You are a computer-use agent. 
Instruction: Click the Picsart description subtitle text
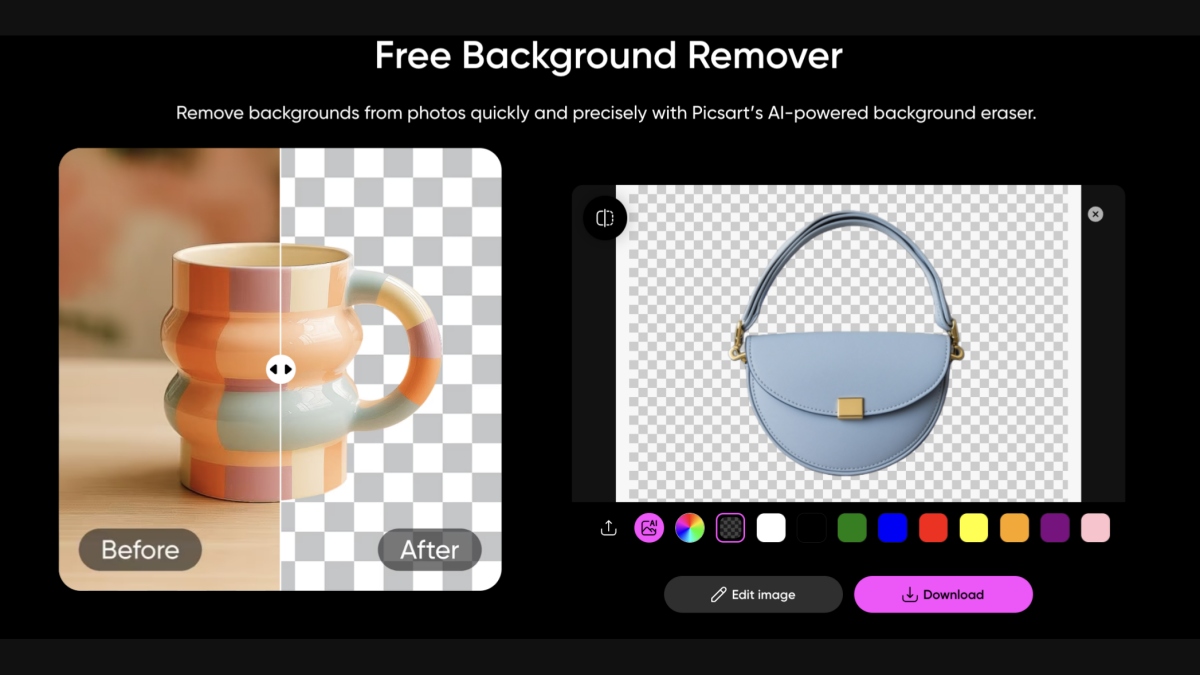coord(606,113)
